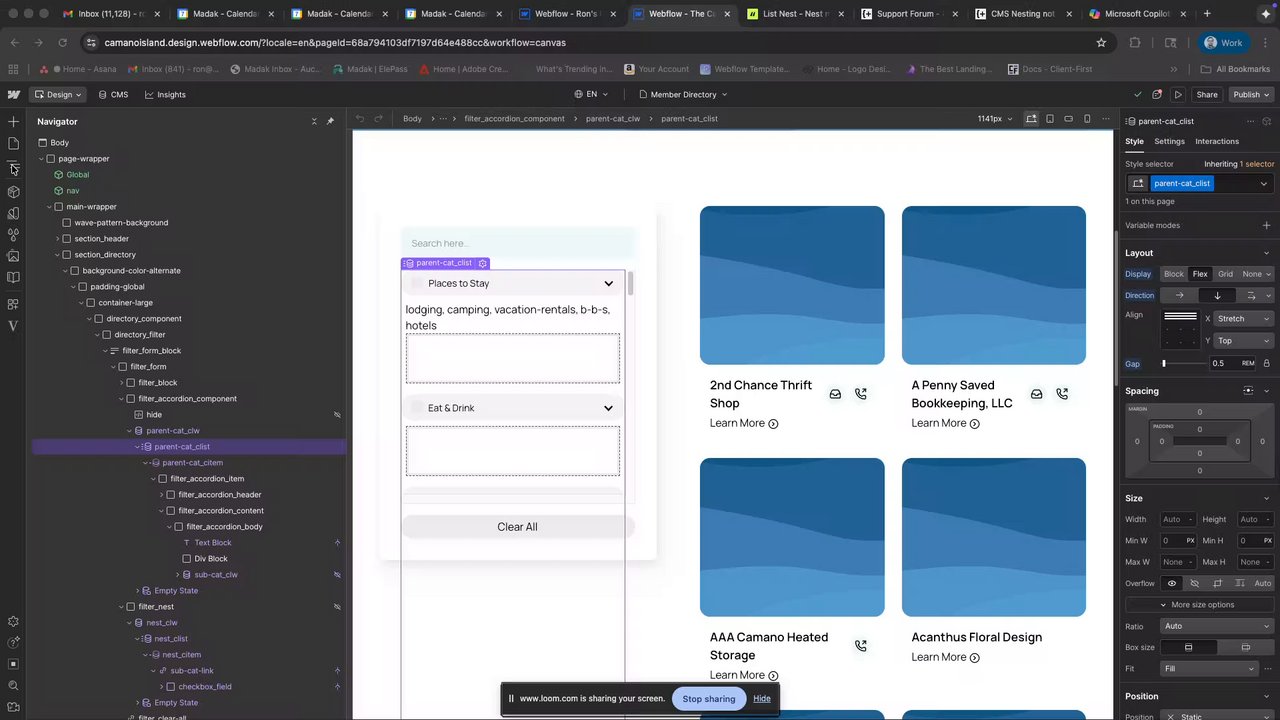Click the bookmark star in address bar
The image size is (1280, 720).
pos(1101,43)
